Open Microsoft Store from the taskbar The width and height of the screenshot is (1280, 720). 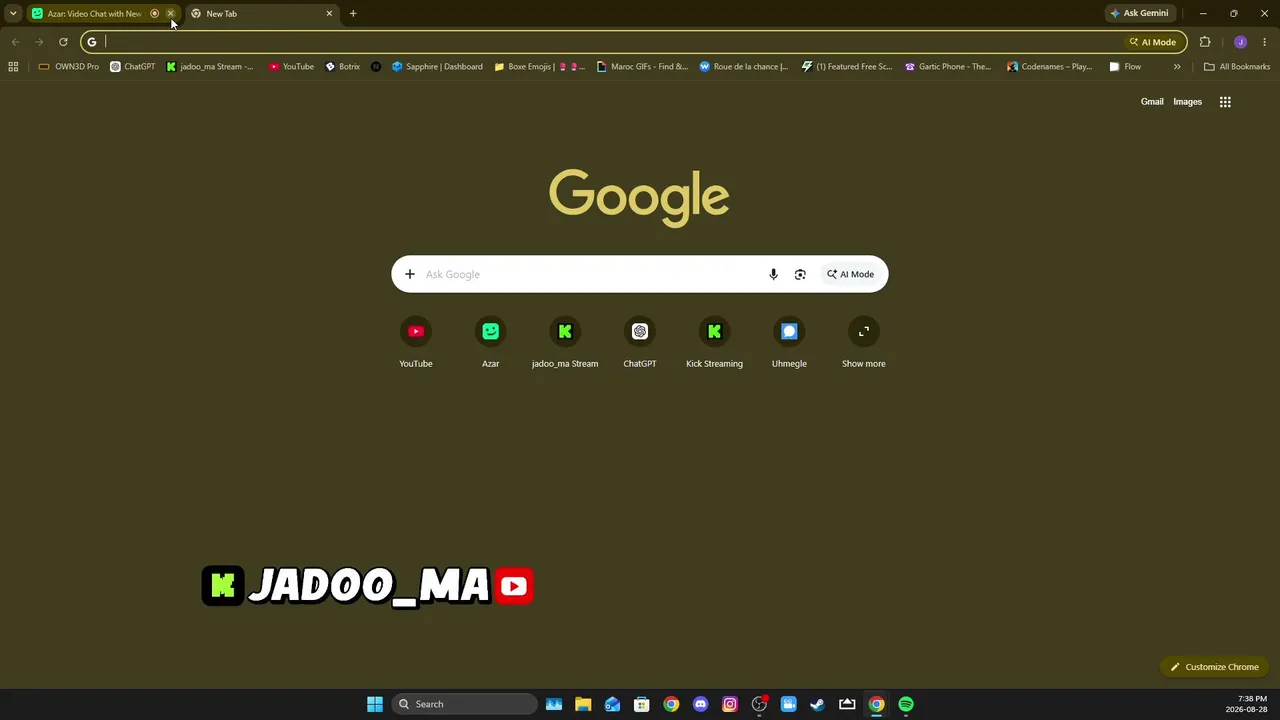pos(642,704)
